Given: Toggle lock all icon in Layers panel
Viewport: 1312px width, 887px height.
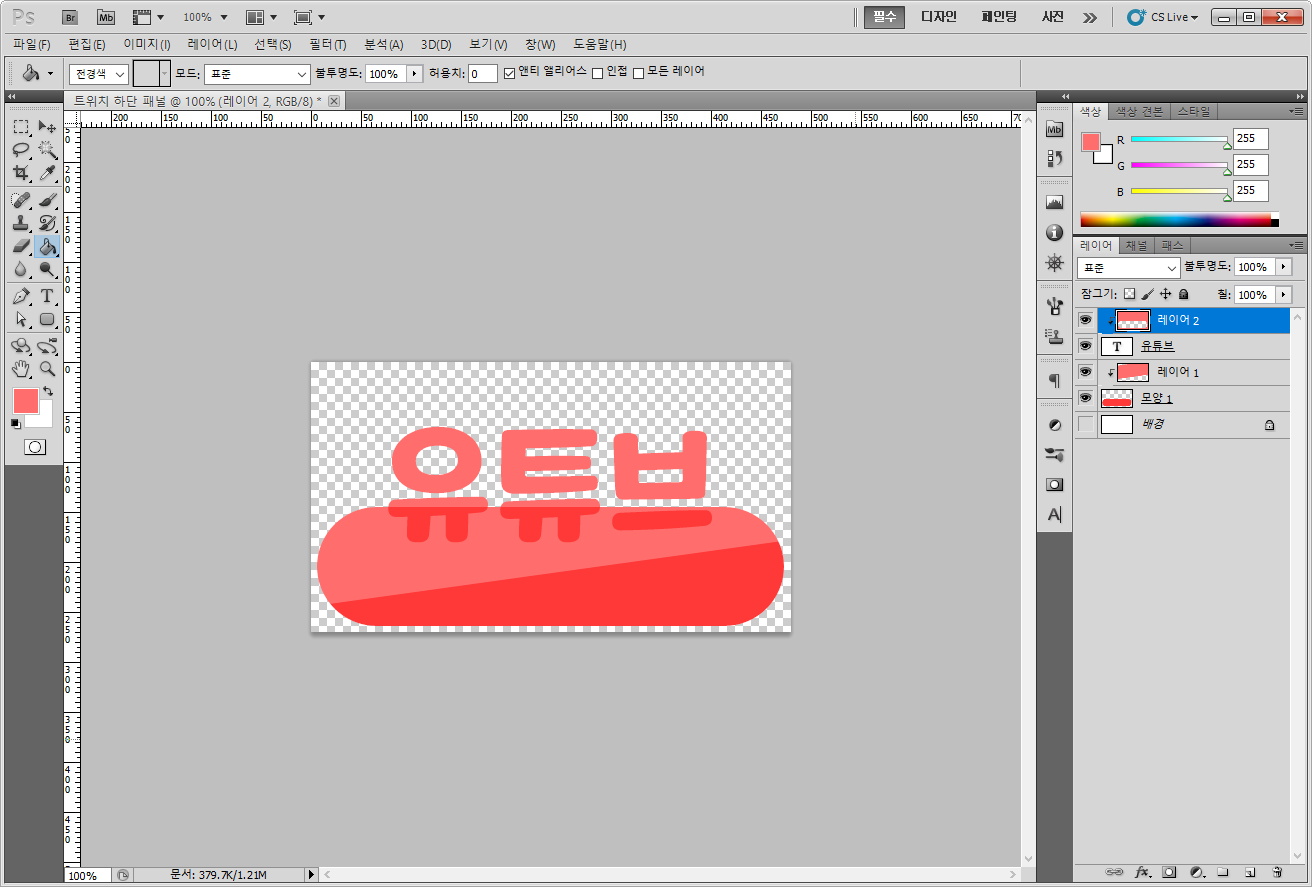Looking at the screenshot, I should [x=1183, y=295].
